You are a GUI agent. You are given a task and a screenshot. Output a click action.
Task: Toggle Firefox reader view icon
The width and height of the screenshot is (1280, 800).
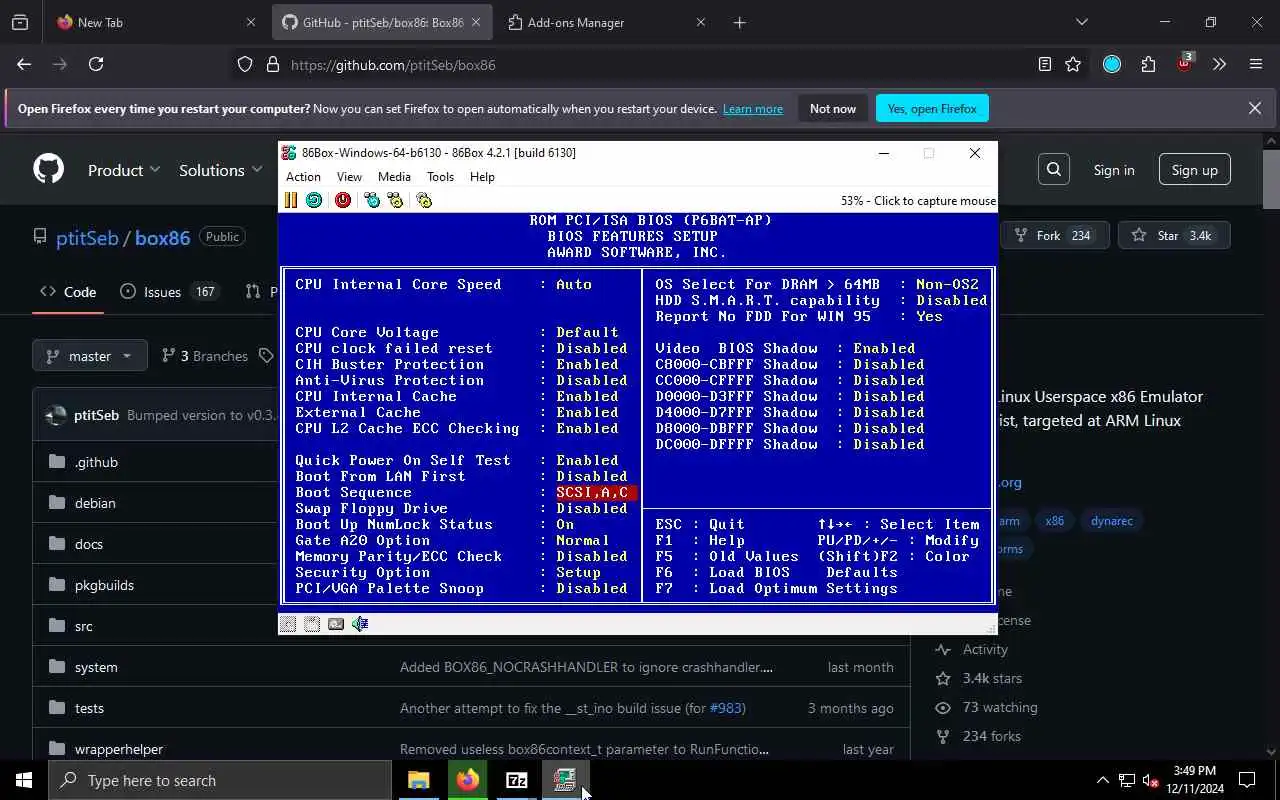click(x=1044, y=64)
